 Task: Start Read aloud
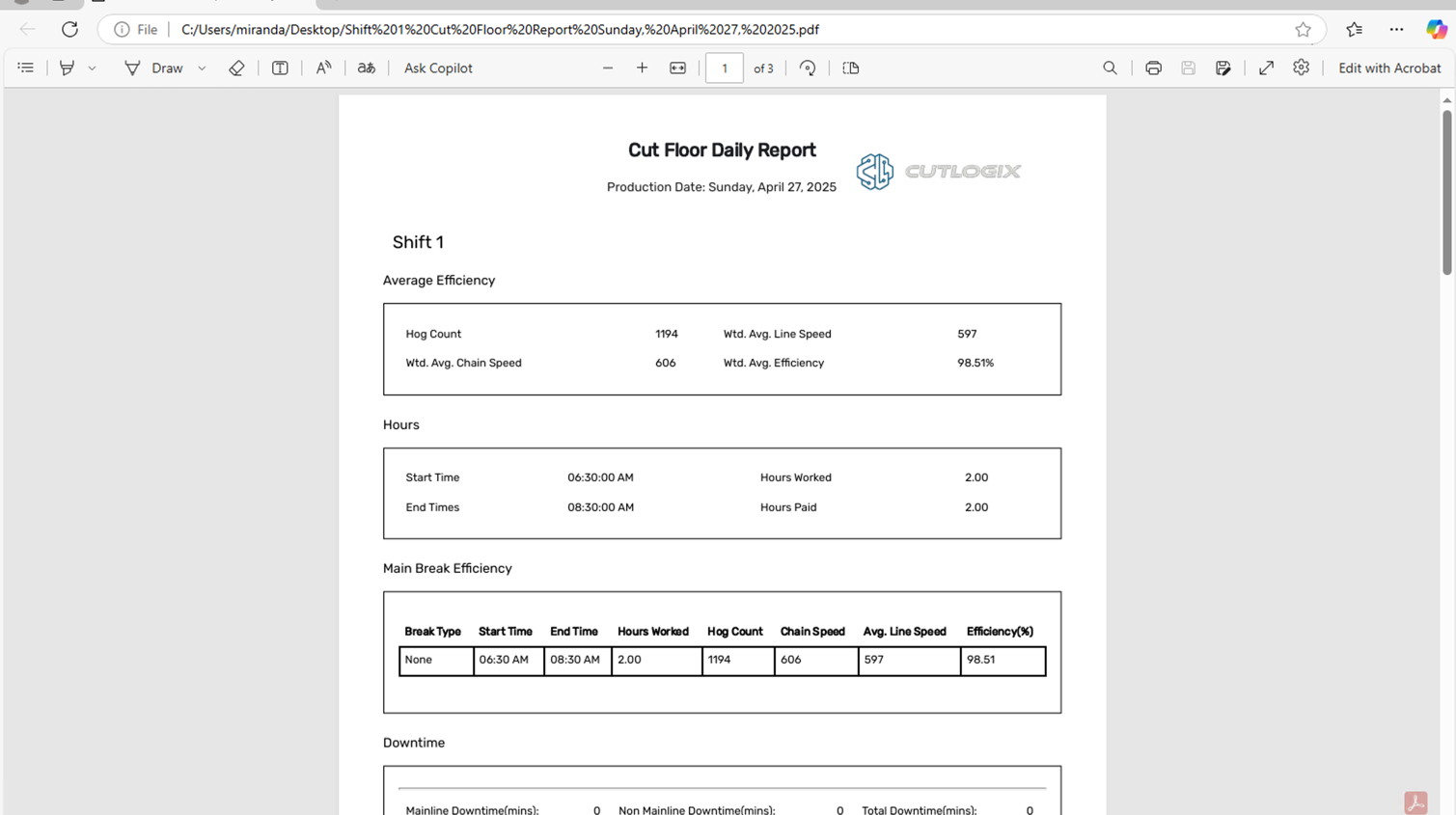click(323, 68)
